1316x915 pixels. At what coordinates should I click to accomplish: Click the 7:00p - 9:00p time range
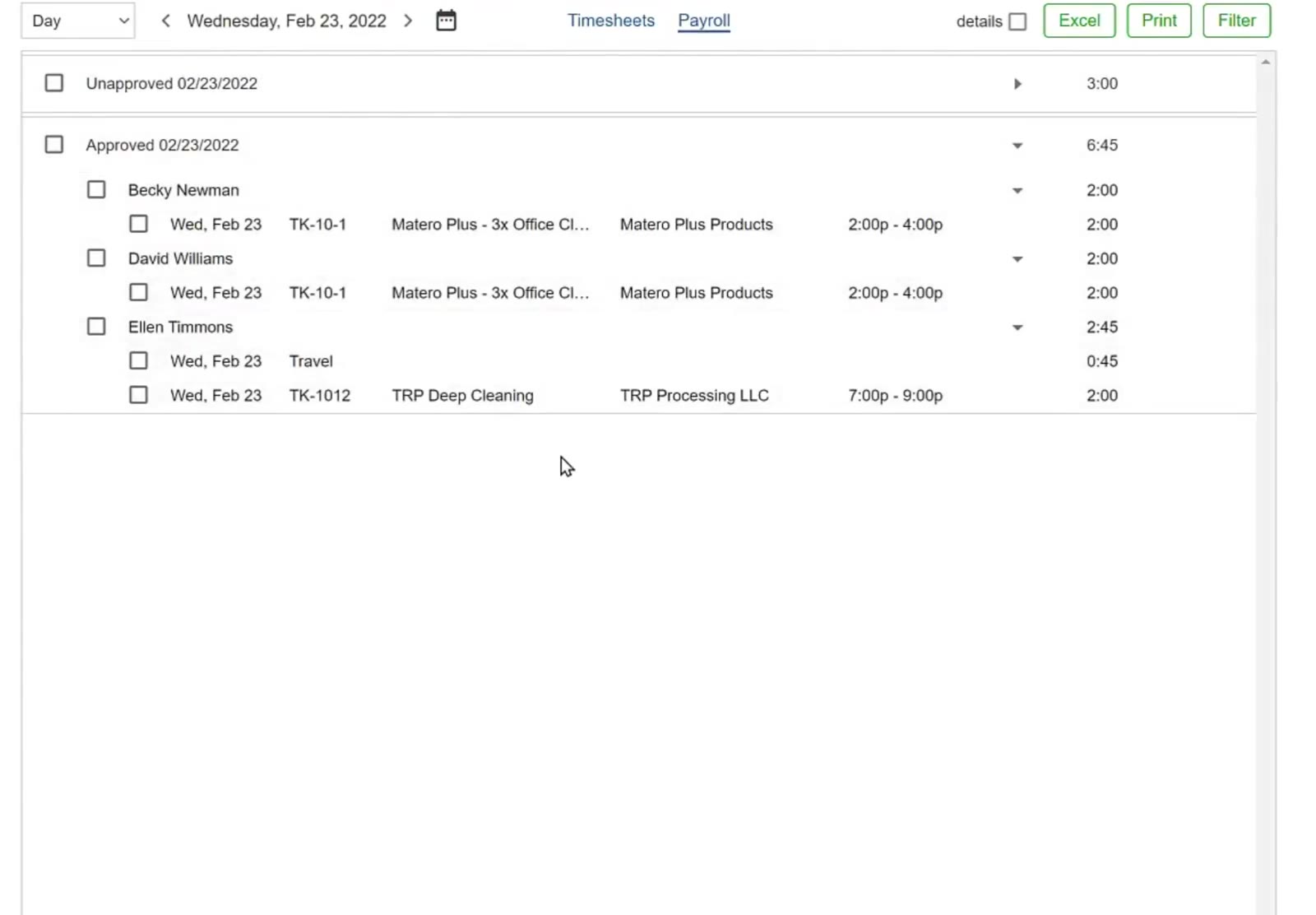coord(896,396)
